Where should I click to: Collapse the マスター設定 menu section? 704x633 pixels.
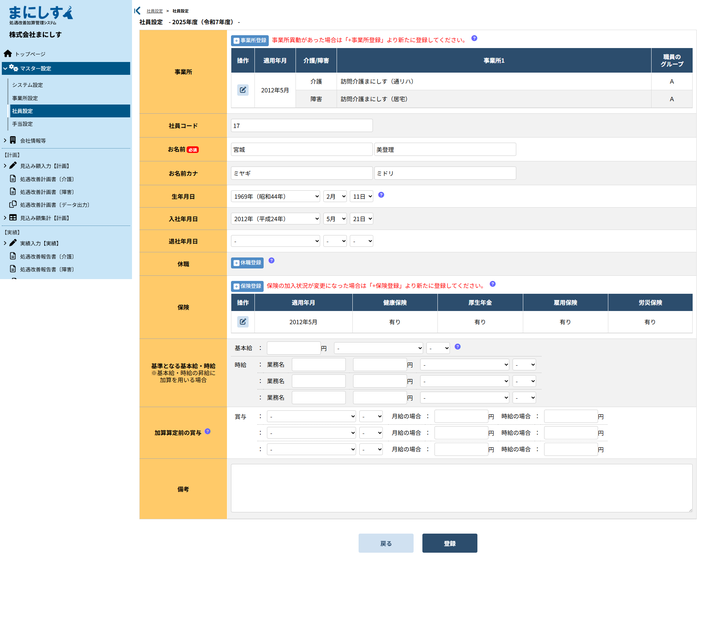tap(5, 68)
